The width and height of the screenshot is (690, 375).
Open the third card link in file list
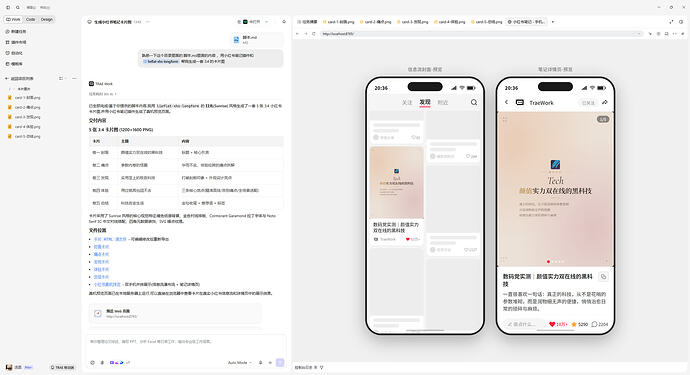(x=101, y=262)
